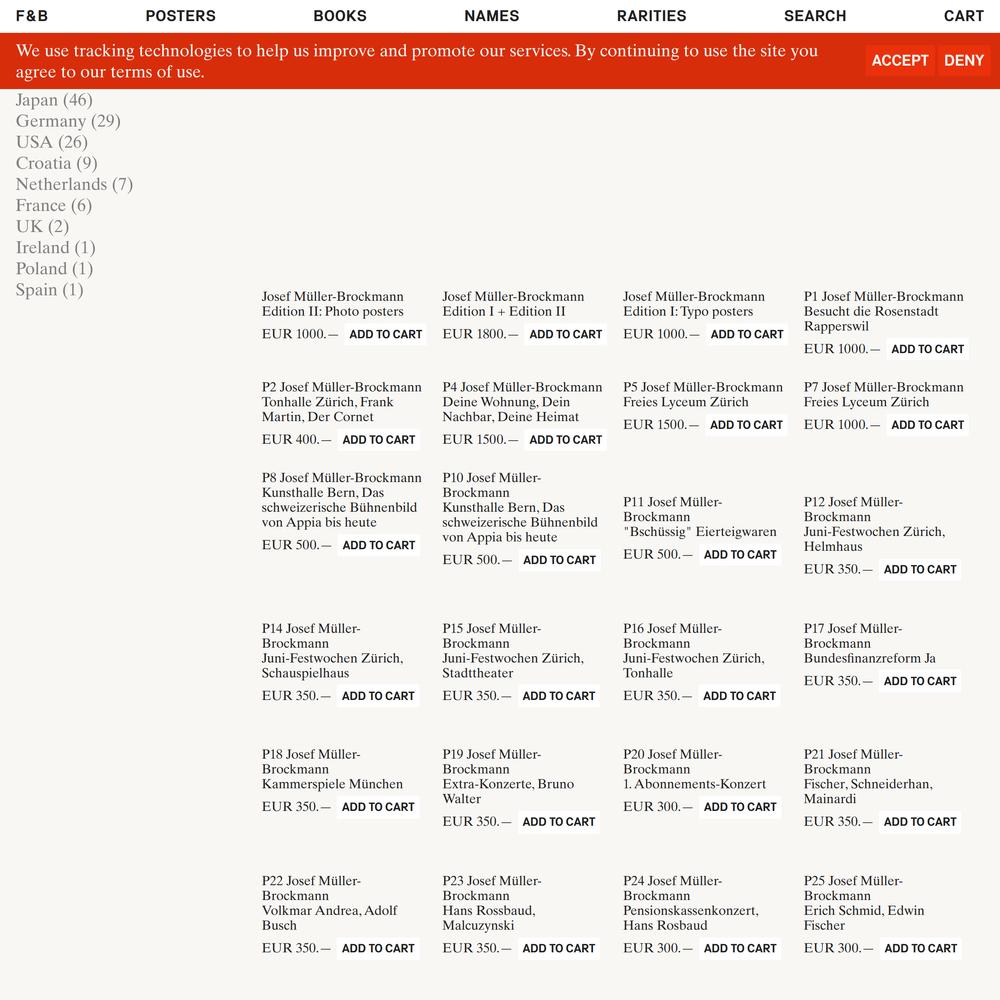This screenshot has height=1000, width=1000.
Task: Open P17 Bundesfinanzreform Ja listing
Action: 869,643
